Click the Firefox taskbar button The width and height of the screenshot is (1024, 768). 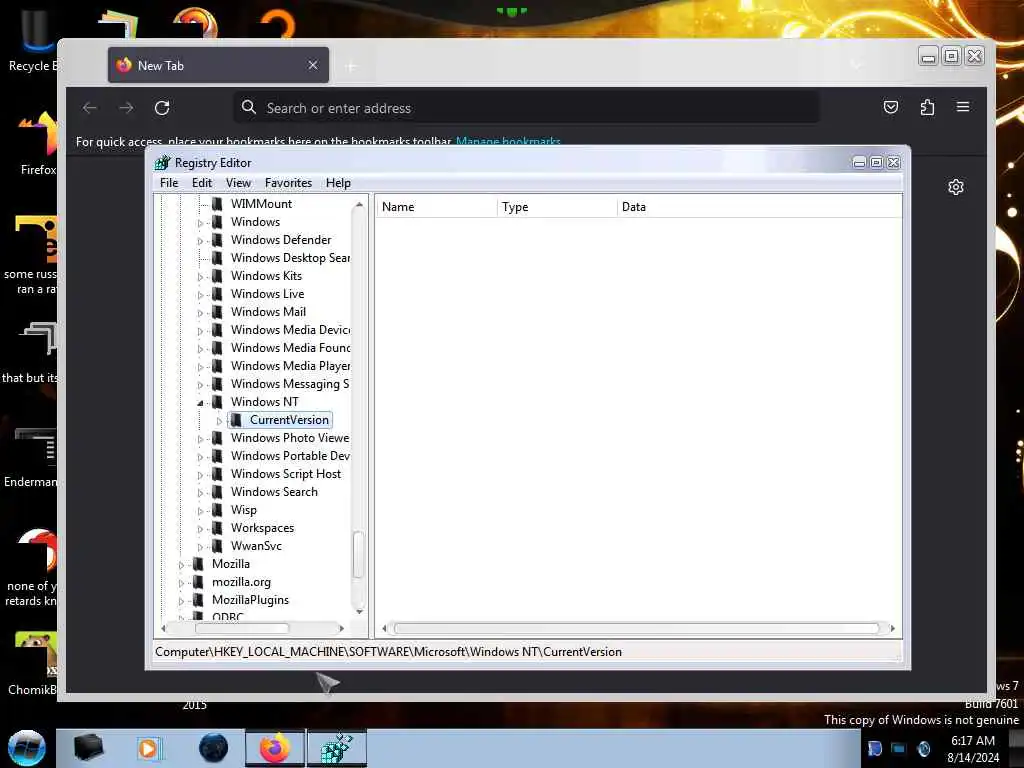[275, 748]
